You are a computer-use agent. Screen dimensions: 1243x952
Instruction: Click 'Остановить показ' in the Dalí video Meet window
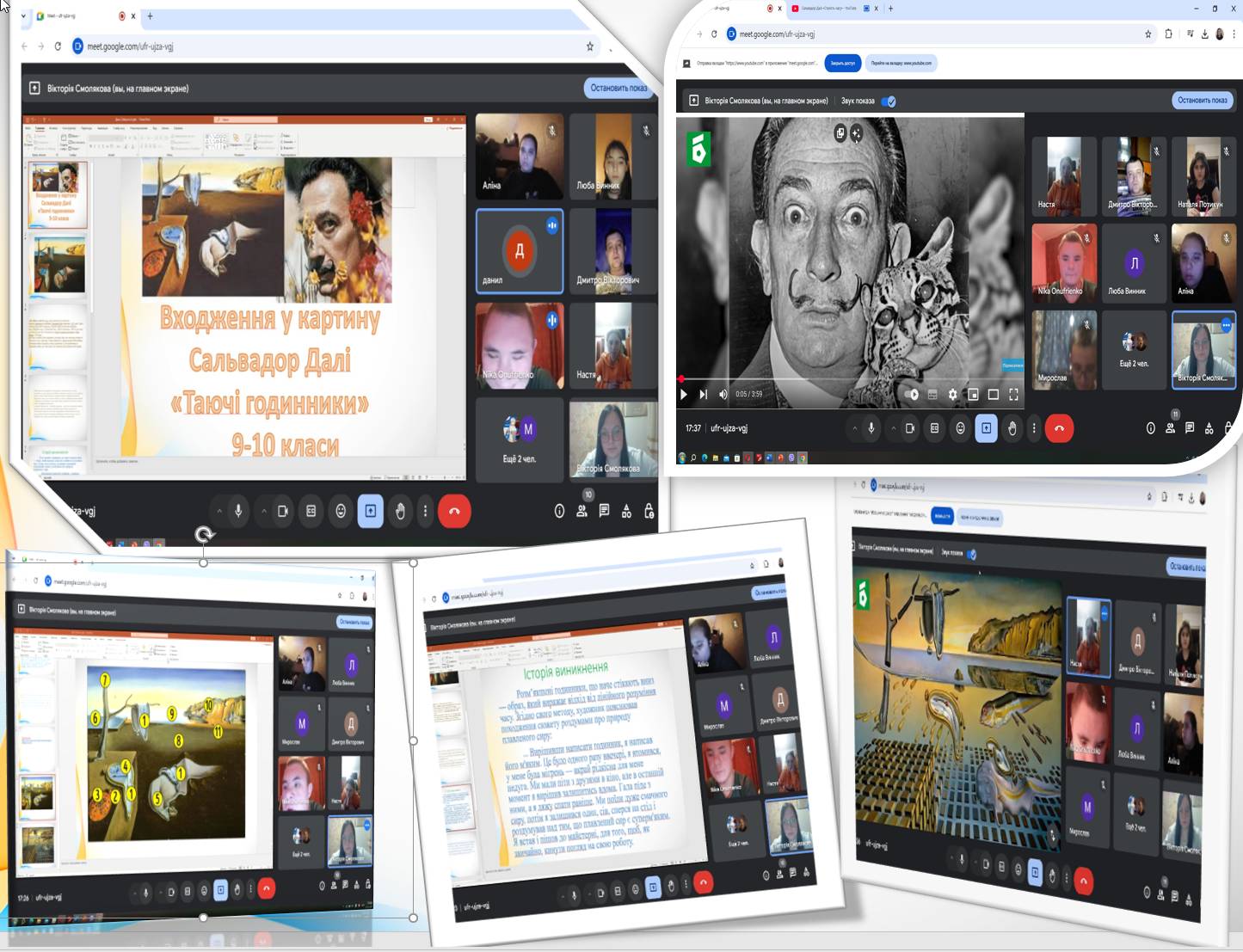tap(1202, 101)
